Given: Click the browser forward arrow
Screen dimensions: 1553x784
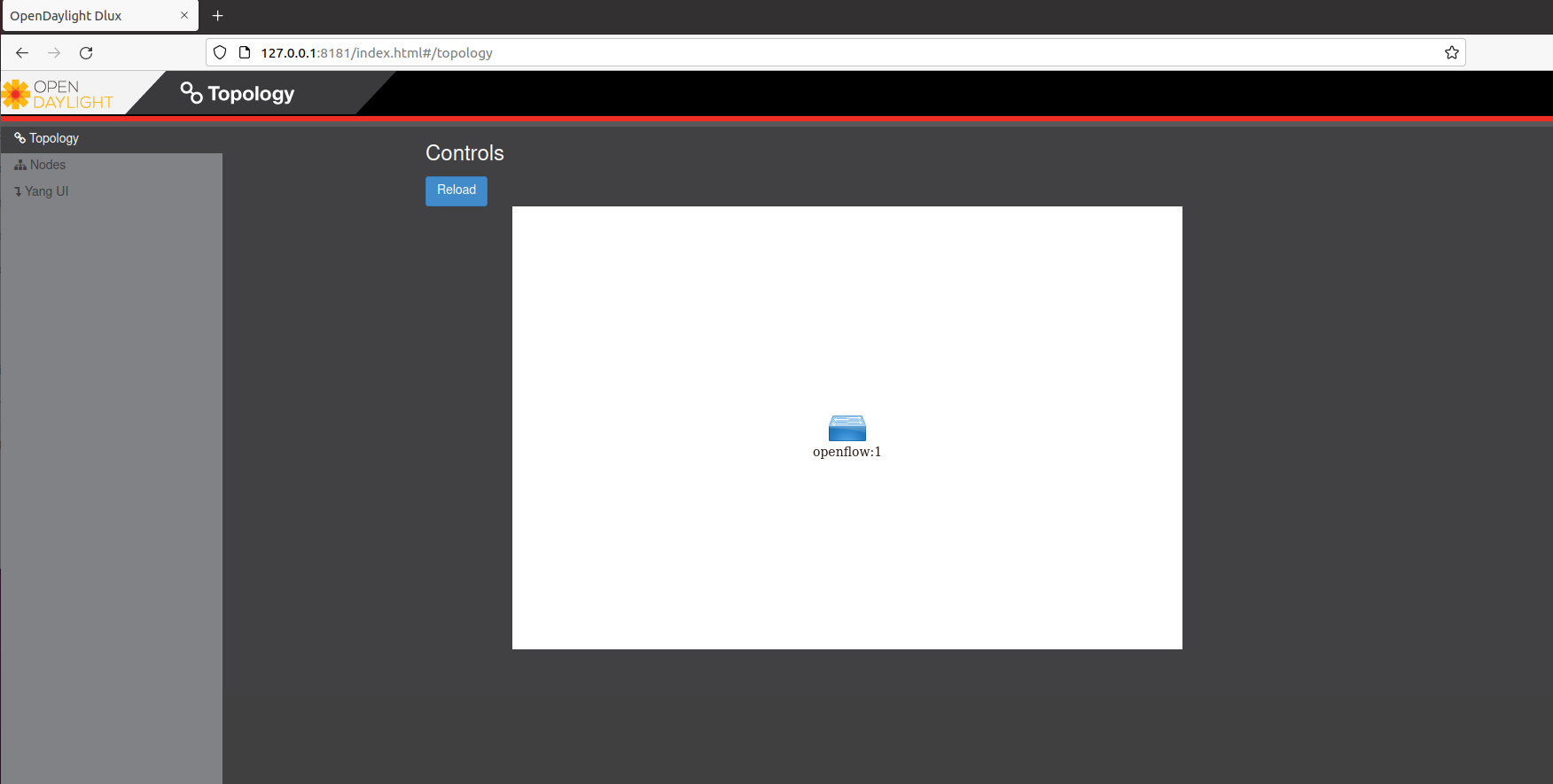Looking at the screenshot, I should pos(54,53).
